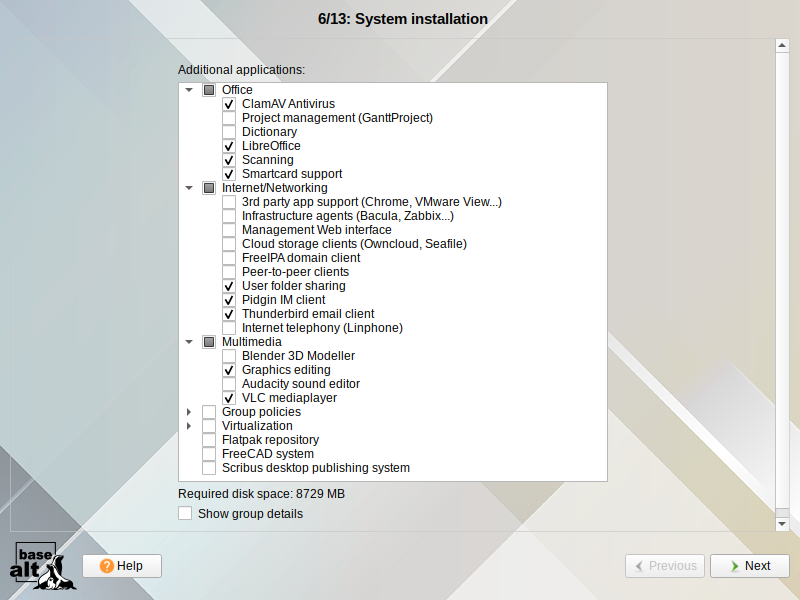Disable Pidgin IM client
This screenshot has height=600, width=800.
point(229,300)
